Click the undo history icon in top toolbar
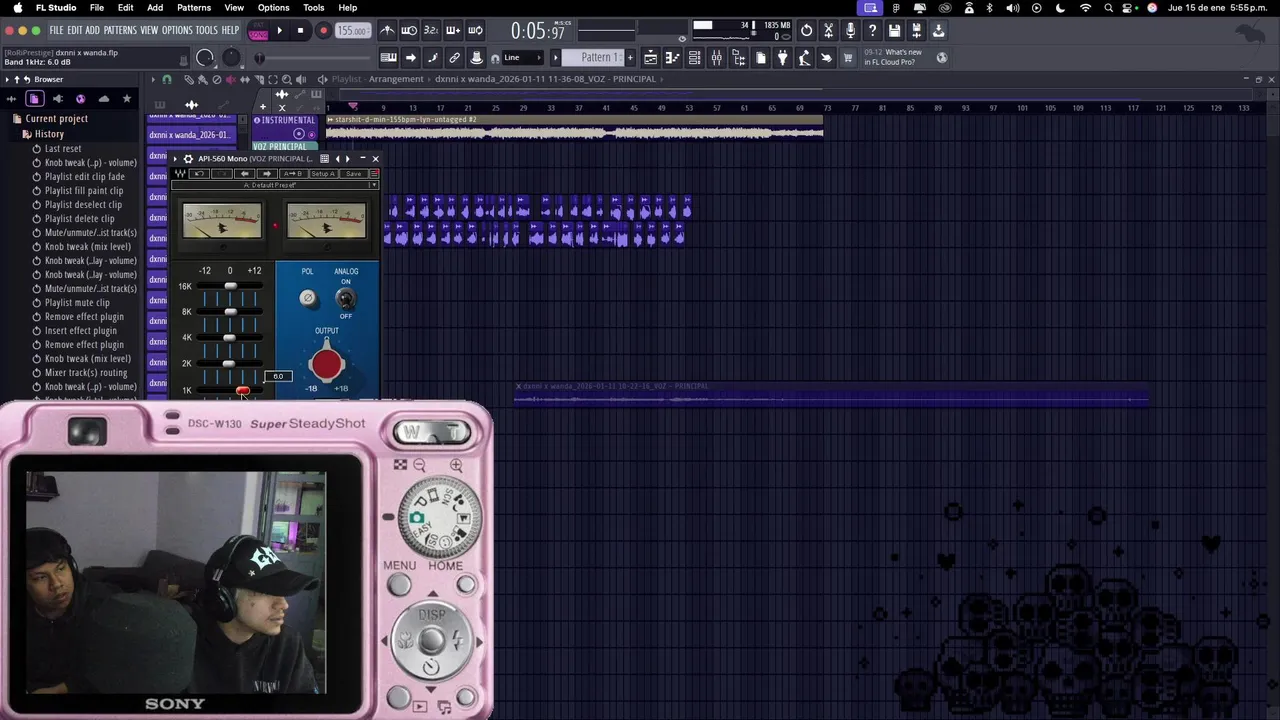 [806, 31]
